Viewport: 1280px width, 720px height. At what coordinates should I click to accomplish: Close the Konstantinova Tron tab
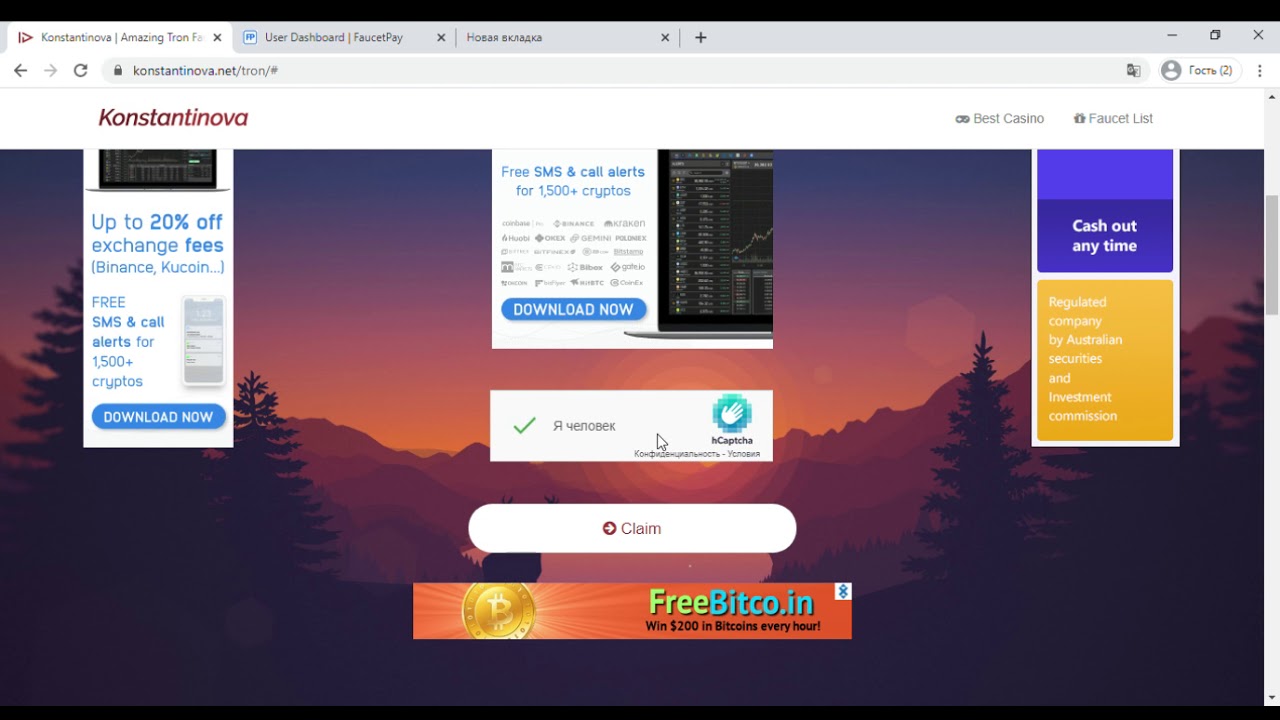coord(217,38)
